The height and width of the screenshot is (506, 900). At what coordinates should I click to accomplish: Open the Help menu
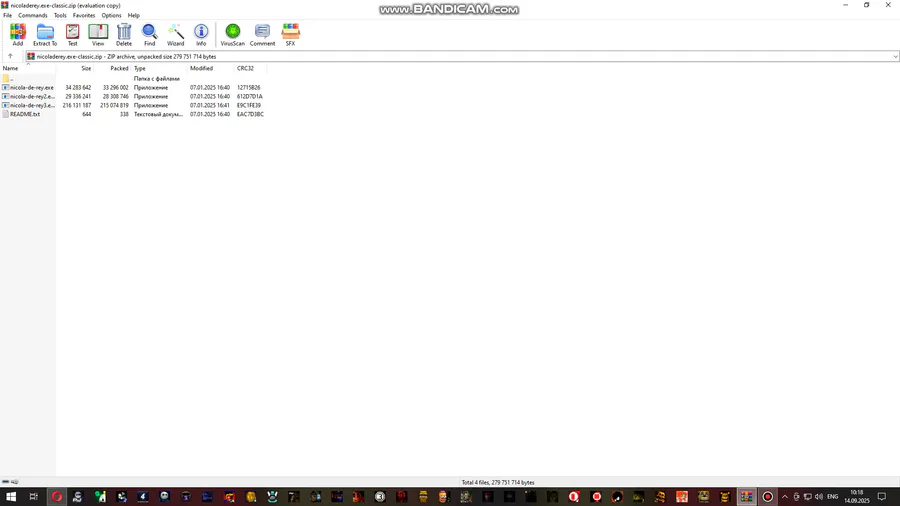coord(134,15)
